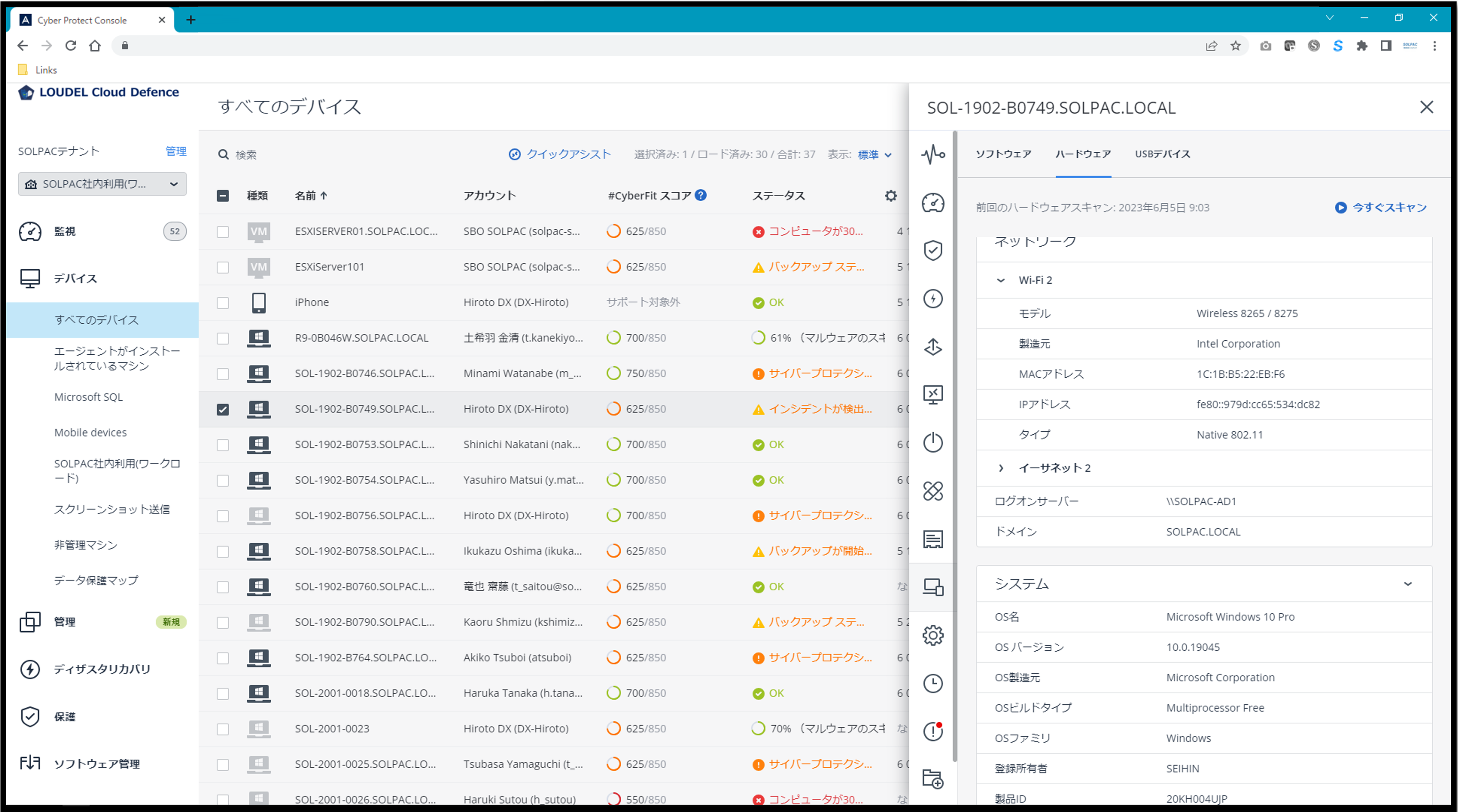
Task: Click the 管理 link next to SOLPACテナント
Action: click(176, 151)
